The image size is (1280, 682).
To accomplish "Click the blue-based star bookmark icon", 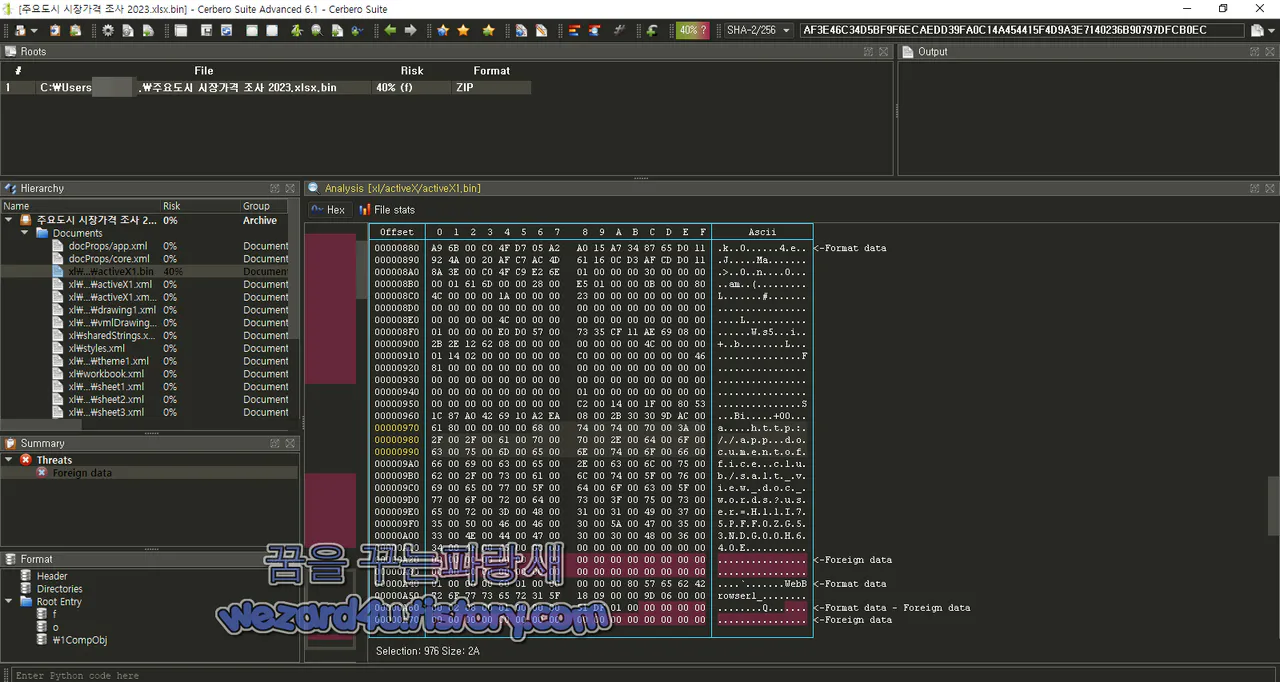I will 443,30.
